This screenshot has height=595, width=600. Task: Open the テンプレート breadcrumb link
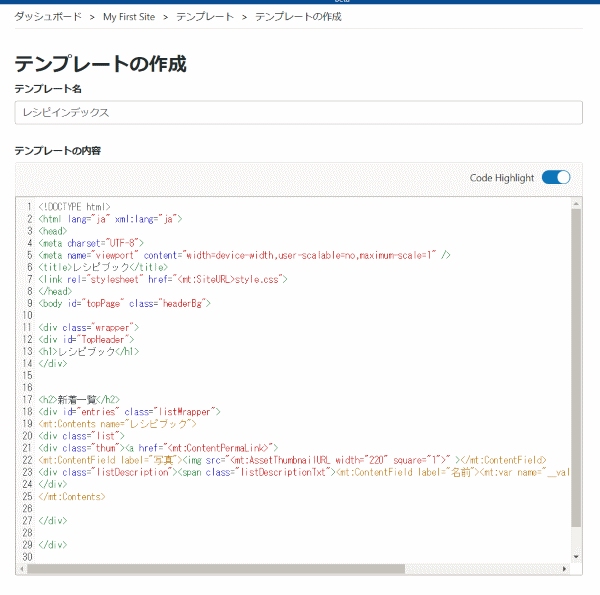(x=205, y=16)
